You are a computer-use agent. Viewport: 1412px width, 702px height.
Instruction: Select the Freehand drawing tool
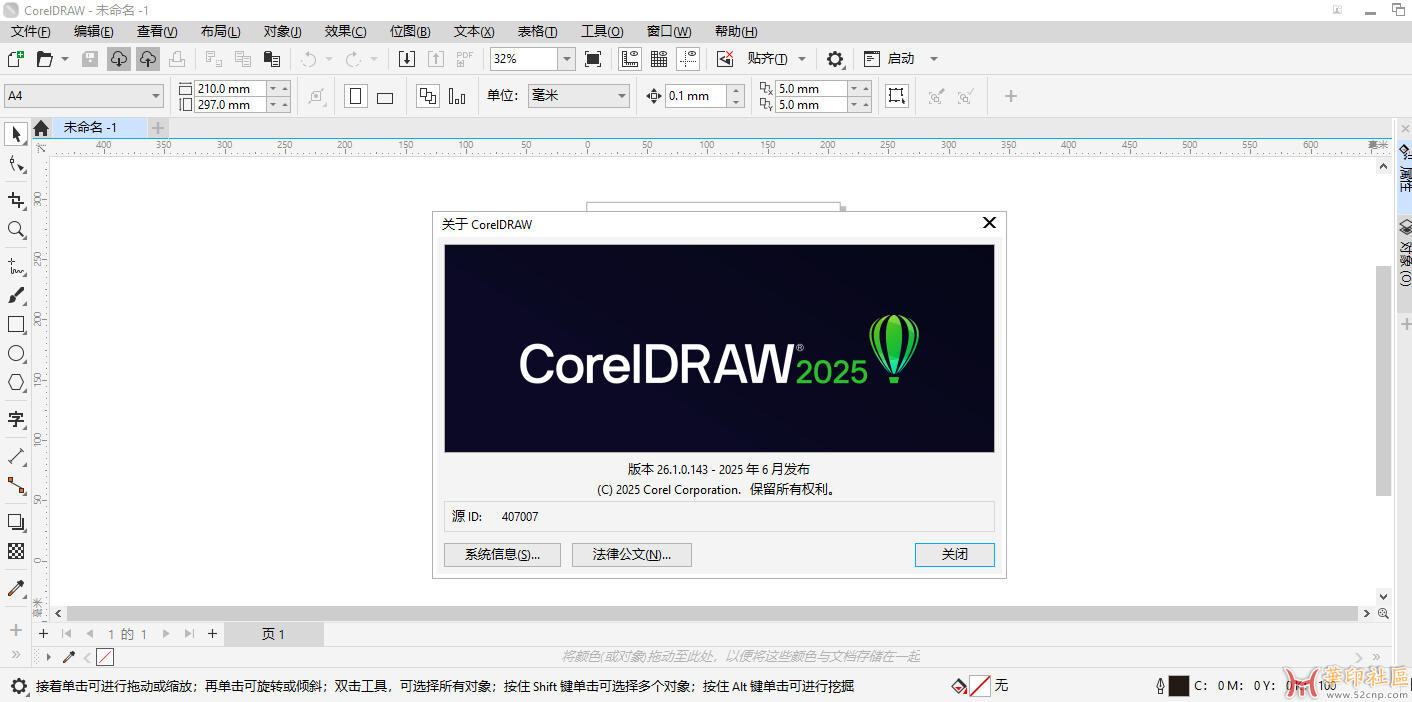tap(16, 266)
